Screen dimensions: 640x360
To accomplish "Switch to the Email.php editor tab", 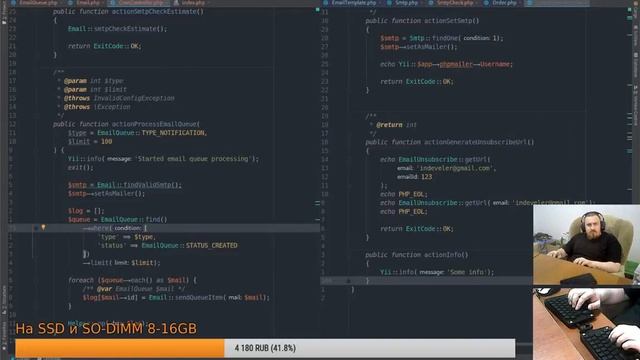I will coord(88,2).
